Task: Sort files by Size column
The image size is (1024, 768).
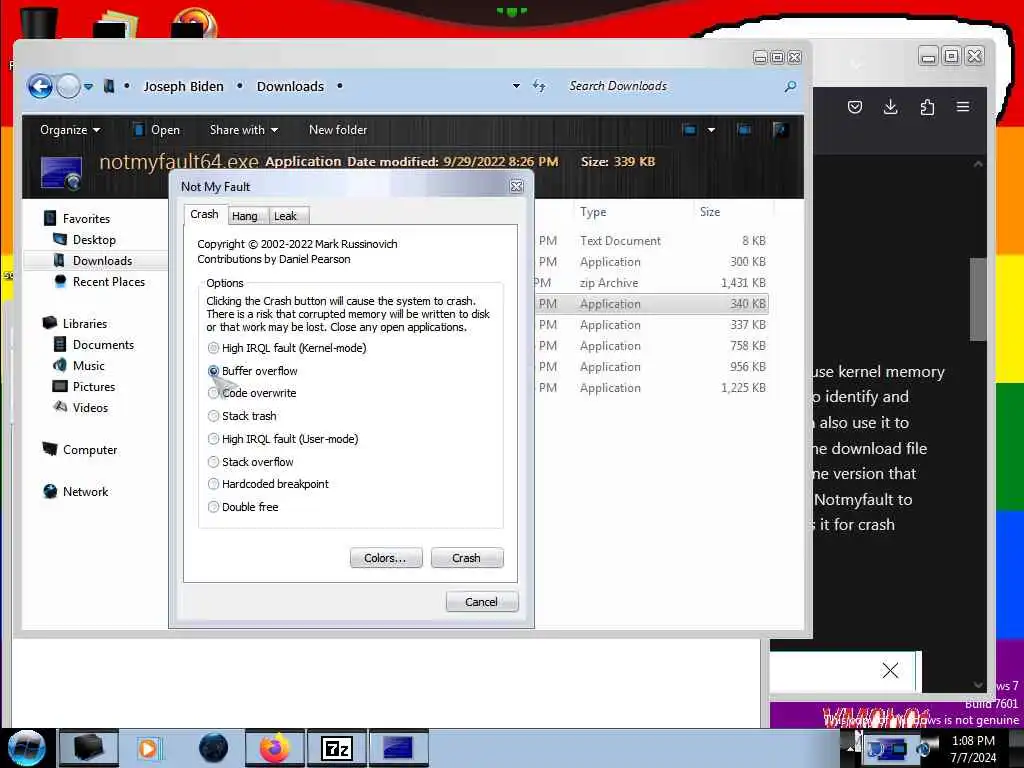Action: [710, 212]
